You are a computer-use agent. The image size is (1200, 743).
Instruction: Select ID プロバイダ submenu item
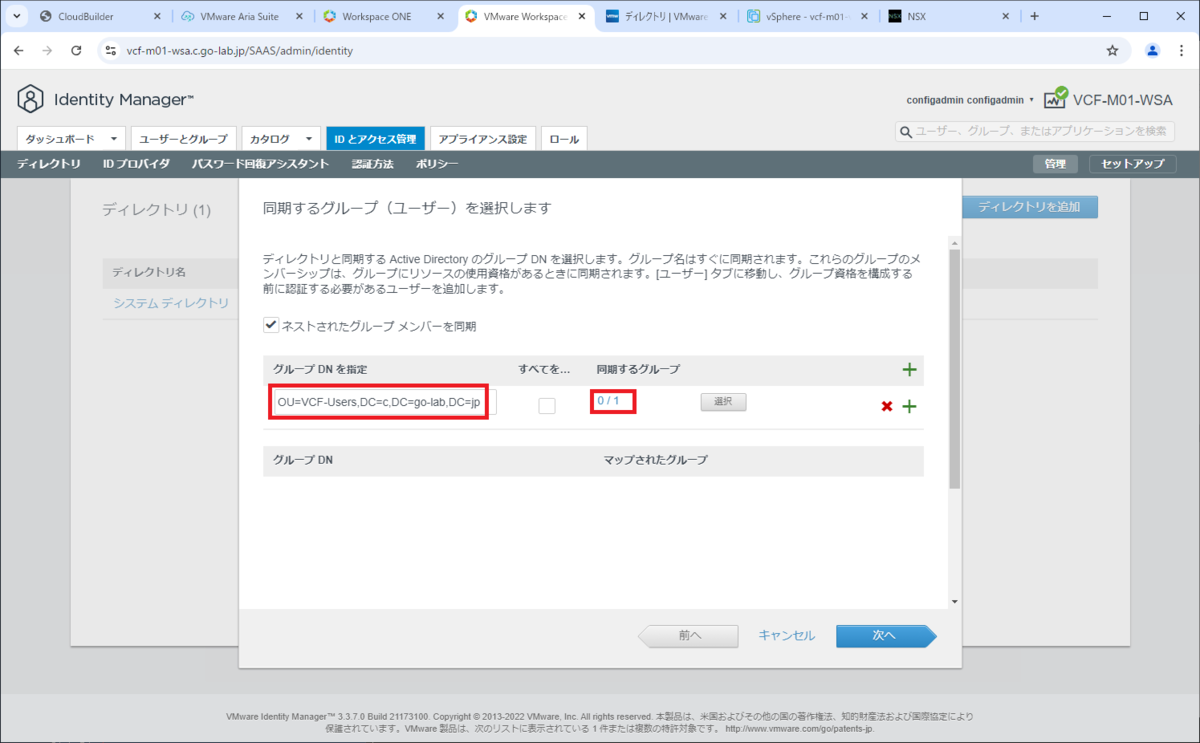(136, 164)
